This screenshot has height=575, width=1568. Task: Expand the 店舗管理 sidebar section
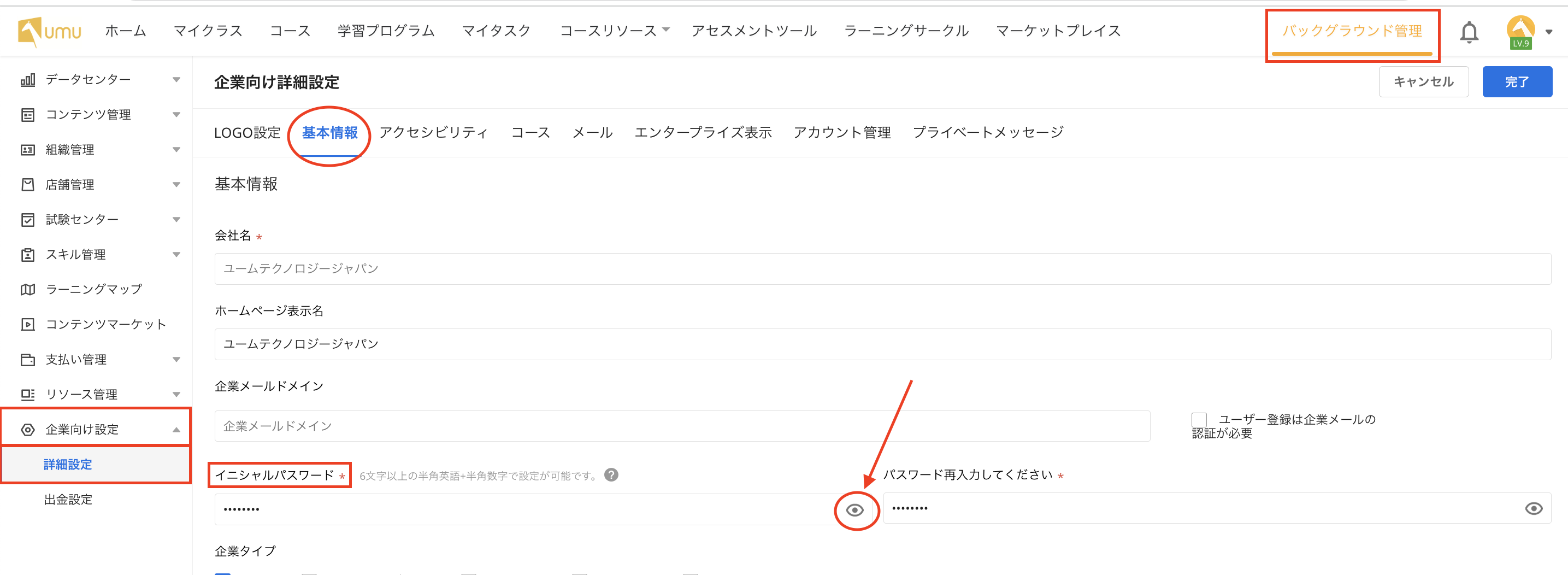click(x=176, y=185)
